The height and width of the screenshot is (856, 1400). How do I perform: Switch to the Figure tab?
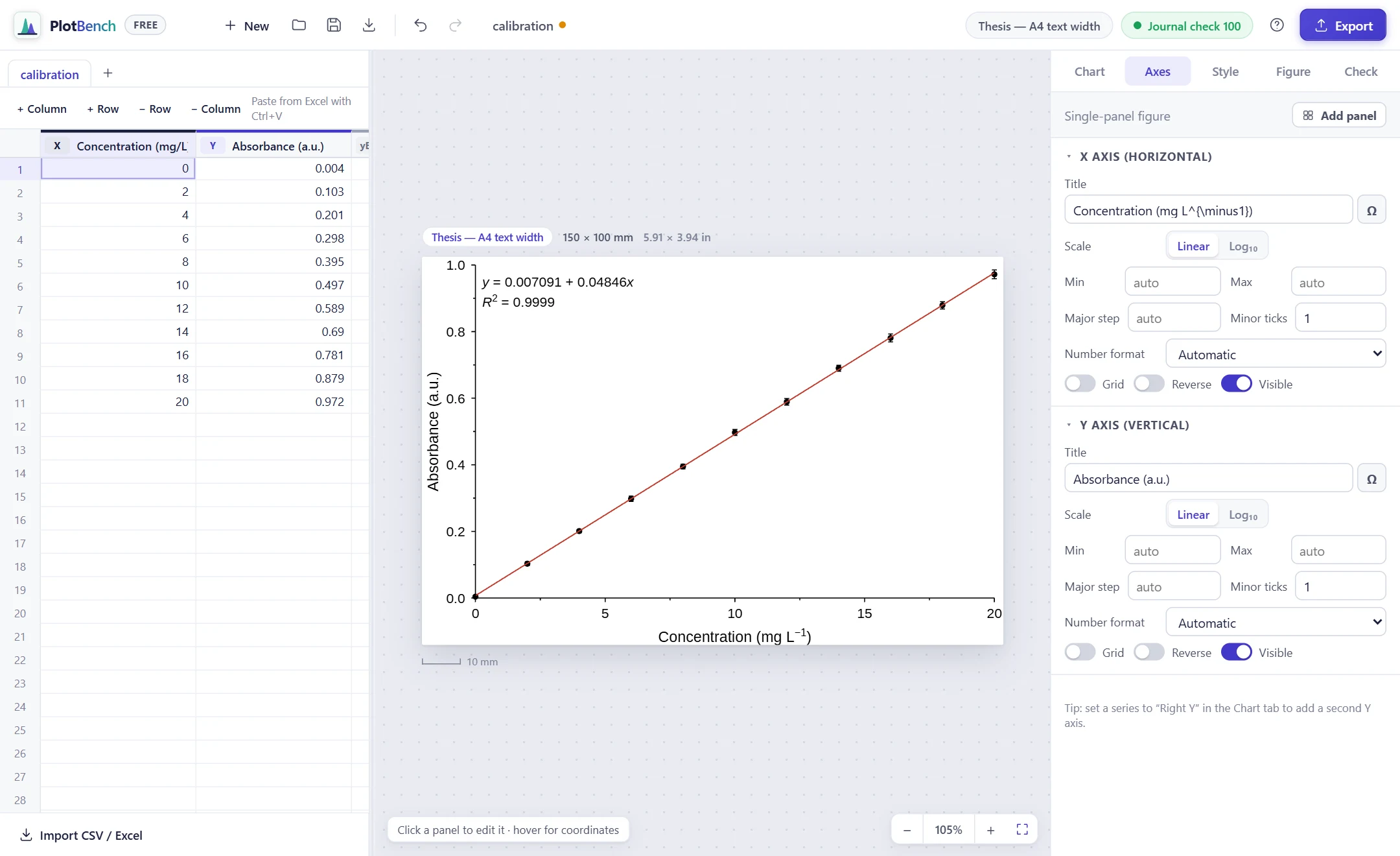pos(1293,71)
